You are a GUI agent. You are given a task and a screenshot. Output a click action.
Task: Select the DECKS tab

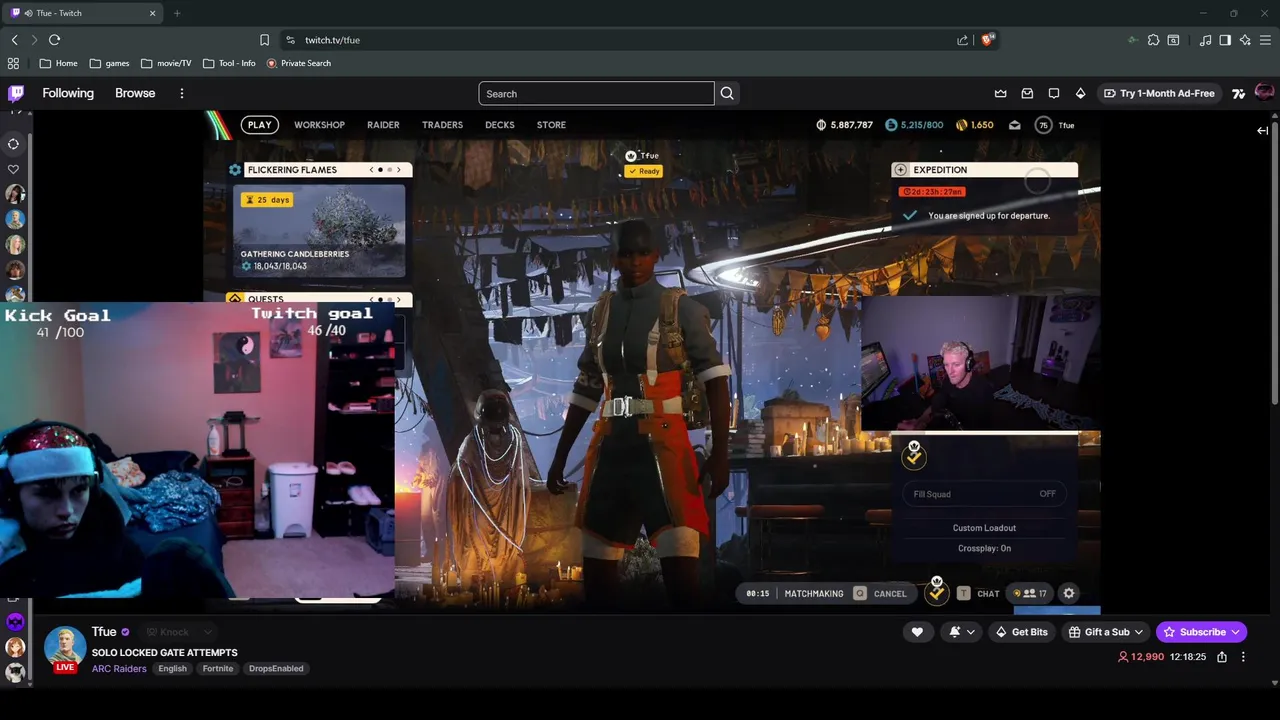[x=499, y=125]
